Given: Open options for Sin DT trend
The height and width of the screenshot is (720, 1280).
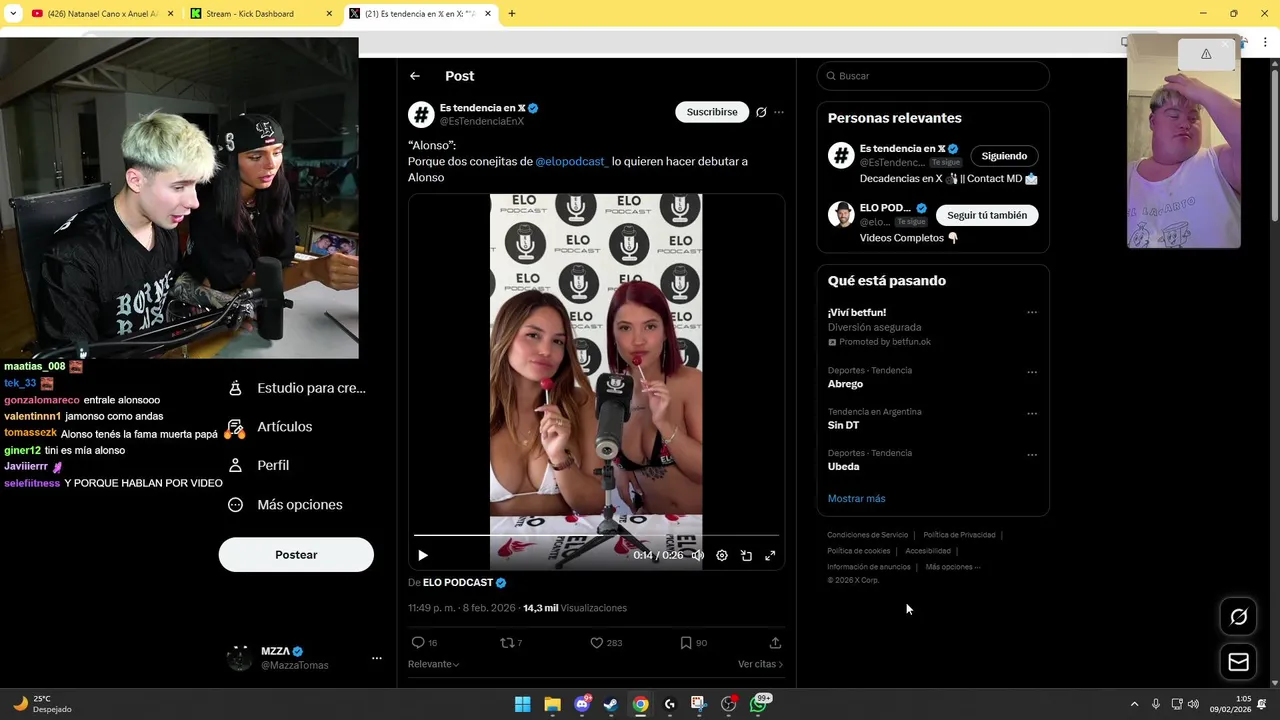Looking at the screenshot, I should [1032, 413].
